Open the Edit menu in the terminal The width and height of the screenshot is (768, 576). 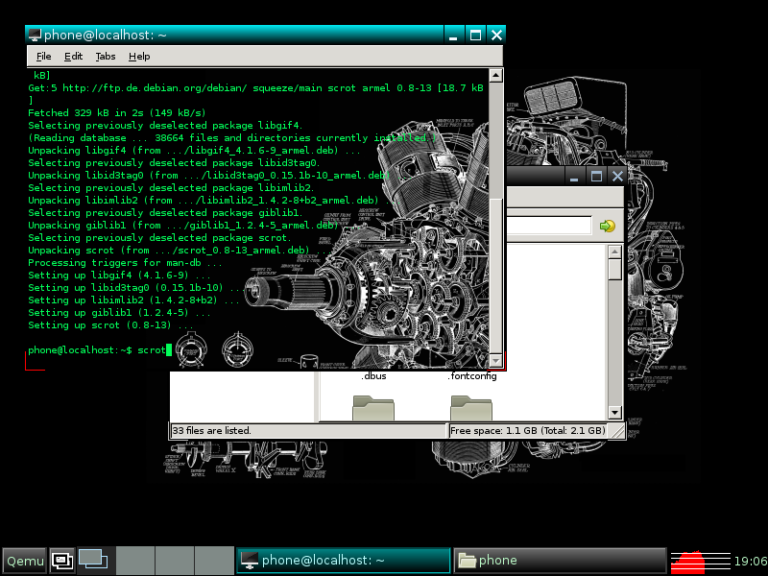tap(74, 57)
